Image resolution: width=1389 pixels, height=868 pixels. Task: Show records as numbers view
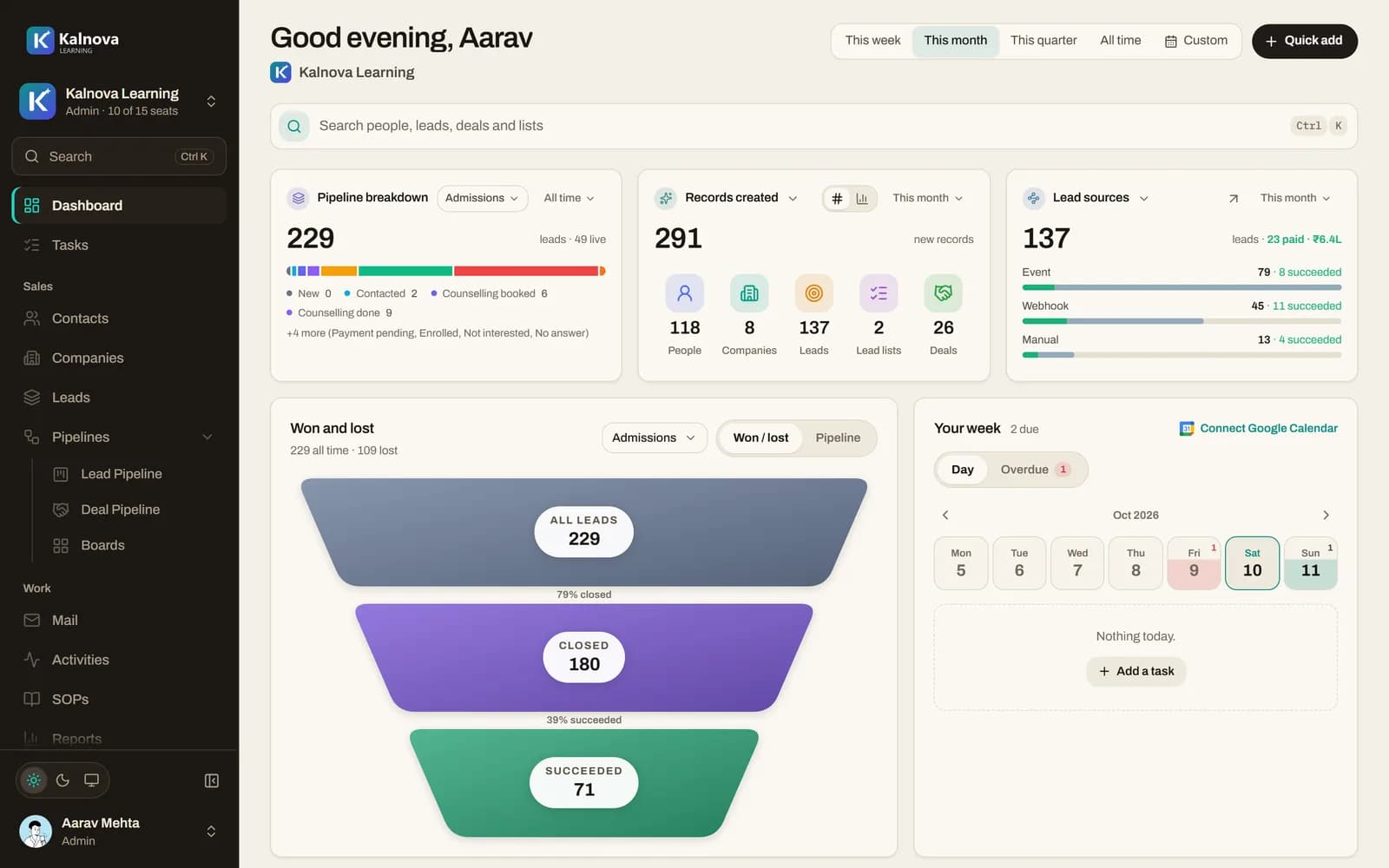pos(837,199)
